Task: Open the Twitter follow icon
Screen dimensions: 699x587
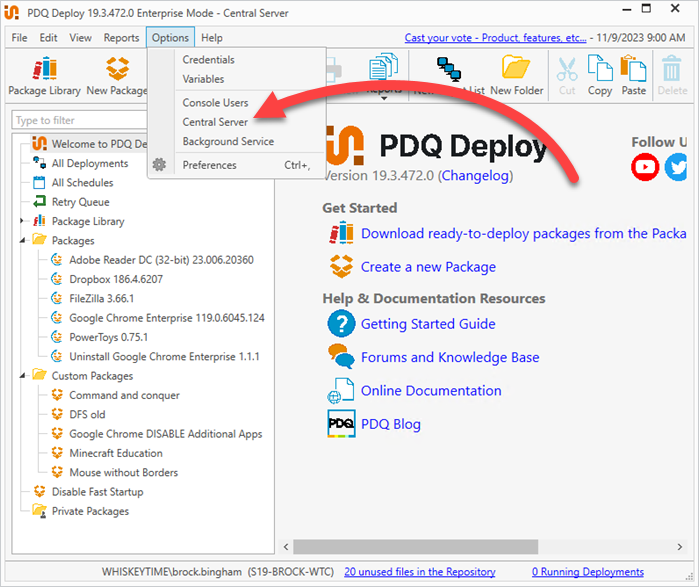Action: pyautogui.click(x=676, y=167)
